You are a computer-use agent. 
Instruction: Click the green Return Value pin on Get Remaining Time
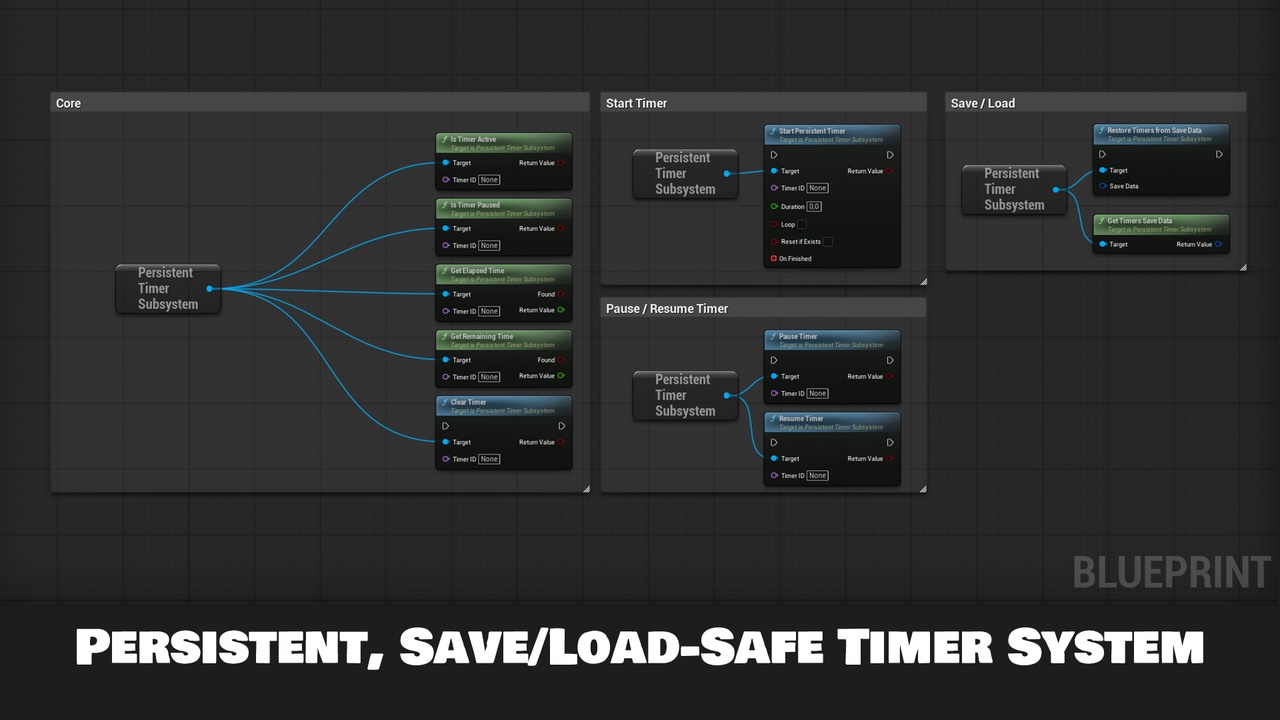point(561,376)
